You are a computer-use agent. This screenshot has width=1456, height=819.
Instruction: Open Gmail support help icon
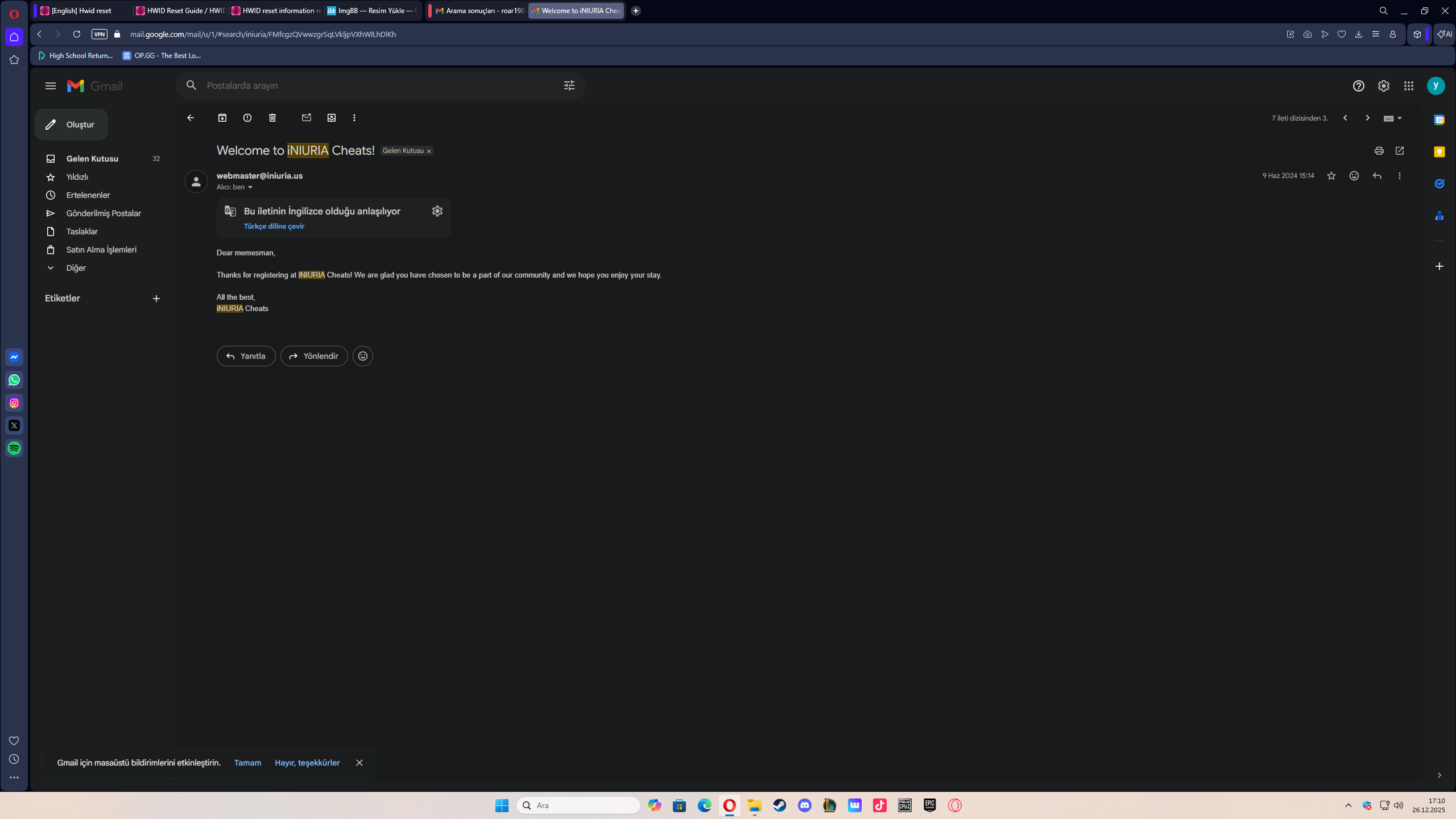[x=1359, y=86]
